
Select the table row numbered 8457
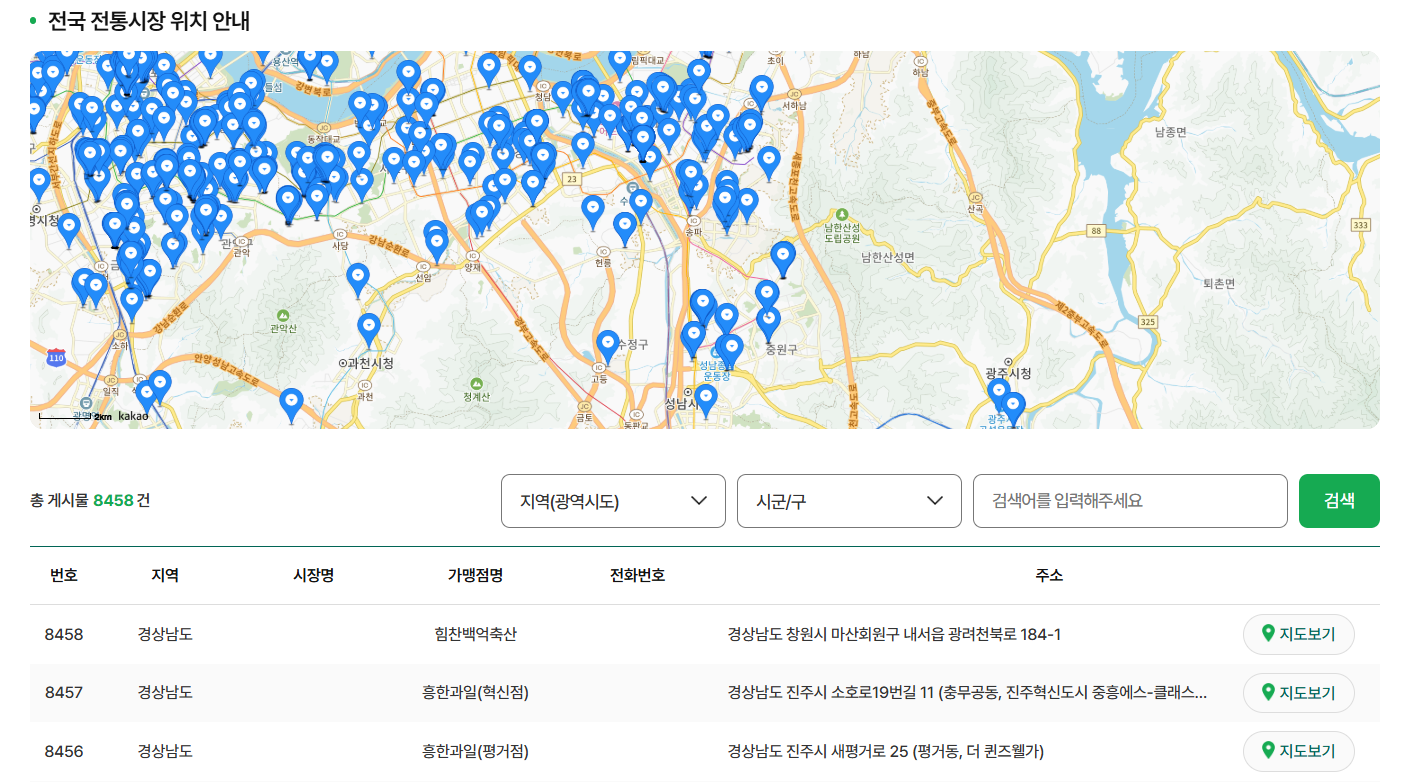point(700,693)
